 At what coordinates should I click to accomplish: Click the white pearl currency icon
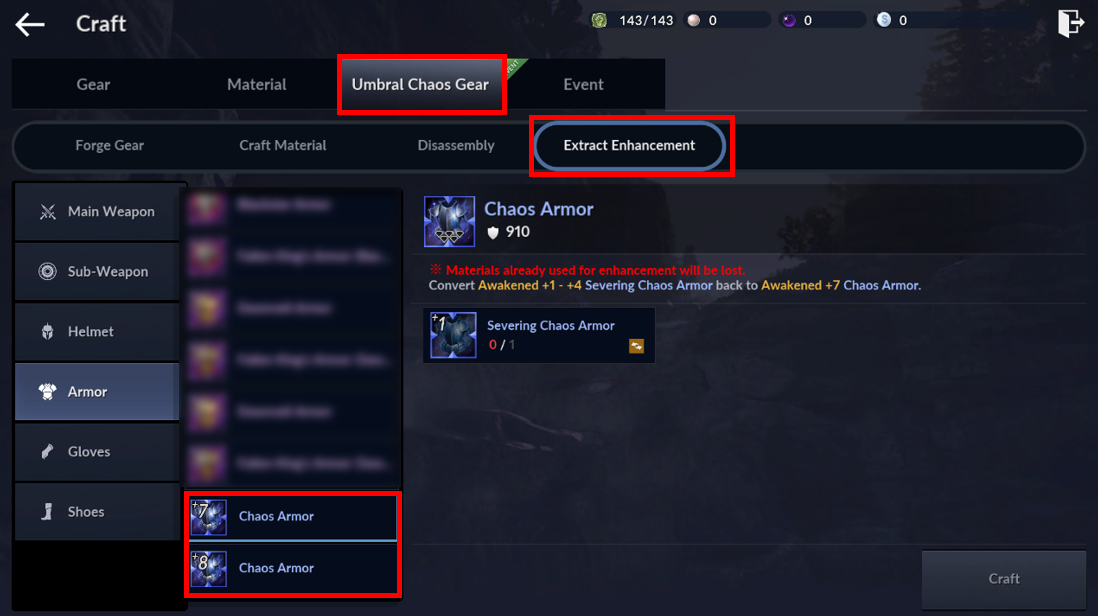693,20
